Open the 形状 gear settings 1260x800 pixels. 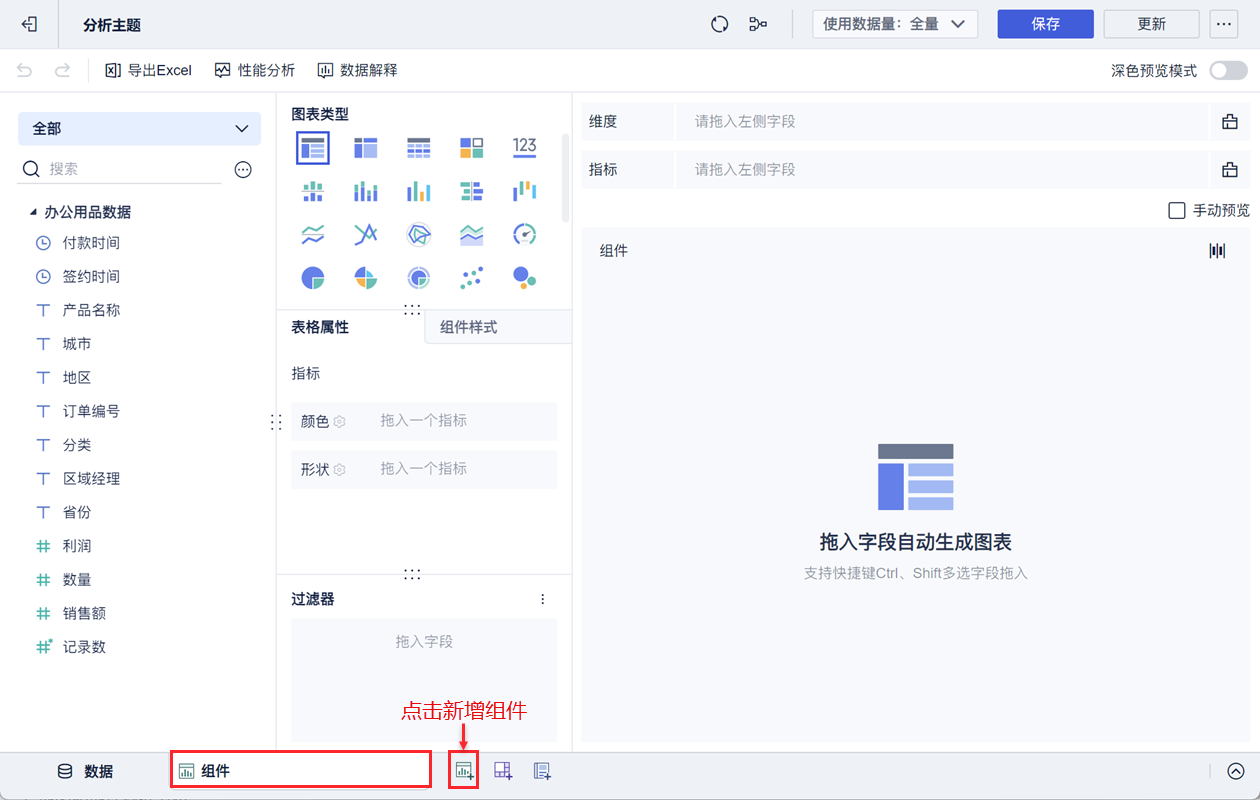pyautogui.click(x=339, y=470)
